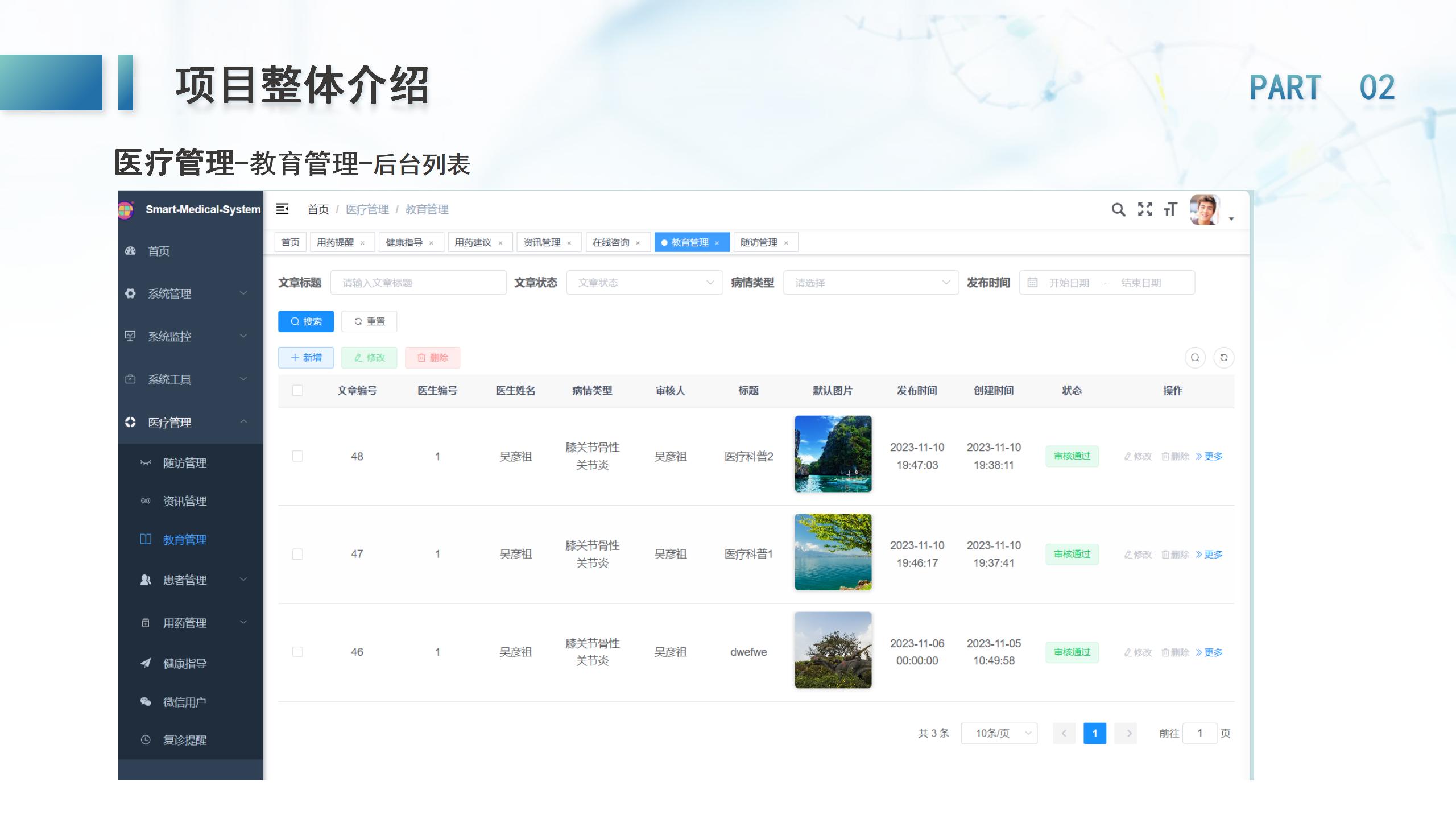Switch to the 在线咨询 tab
This screenshot has height=819, width=1456.
click(x=611, y=242)
